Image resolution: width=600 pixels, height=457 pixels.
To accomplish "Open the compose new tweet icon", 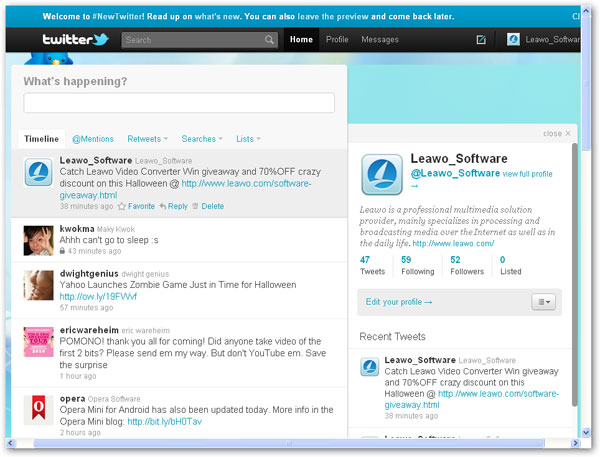I will 481,39.
